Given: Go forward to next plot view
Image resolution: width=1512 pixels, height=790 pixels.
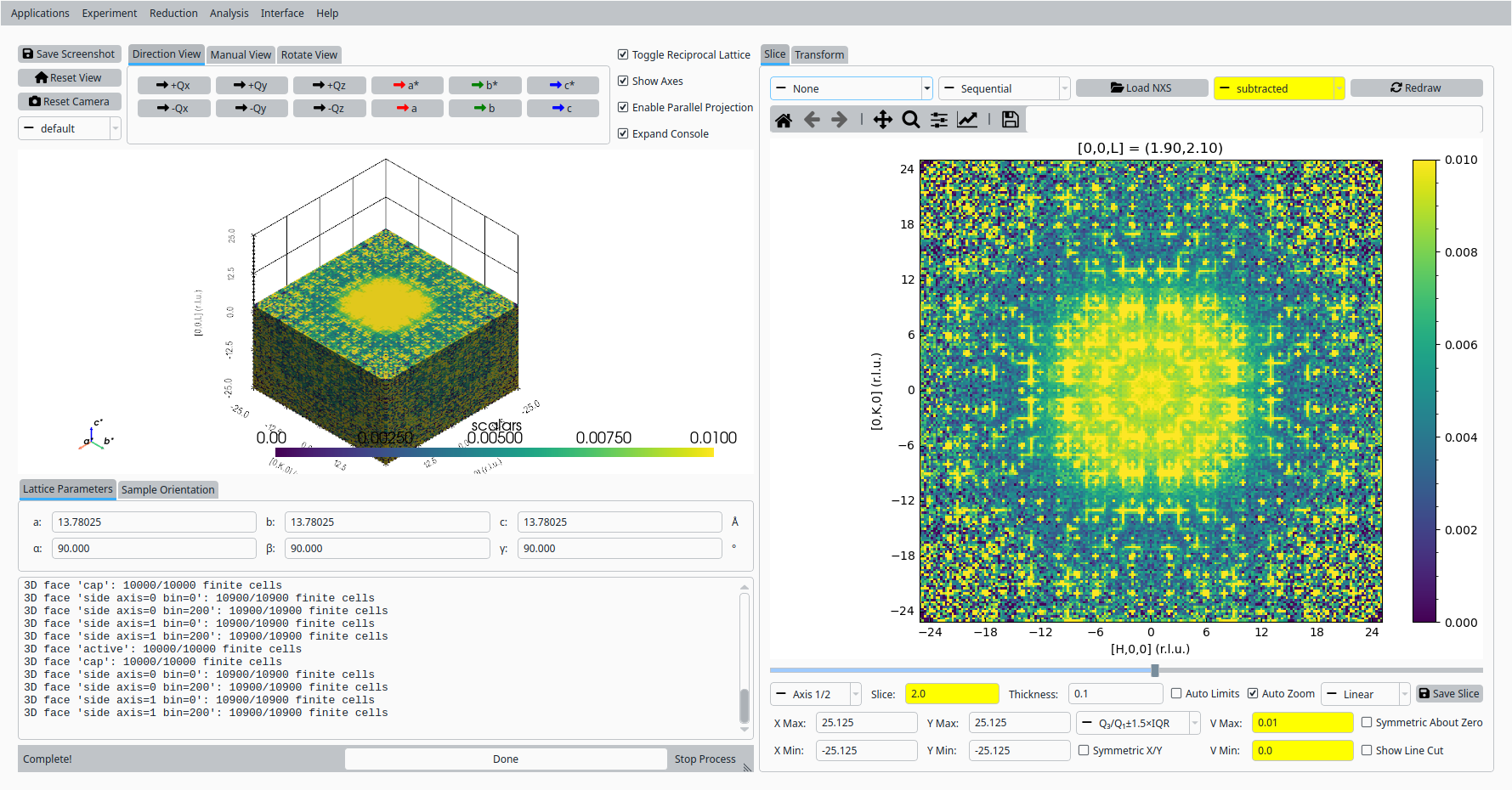Looking at the screenshot, I should coord(840,120).
